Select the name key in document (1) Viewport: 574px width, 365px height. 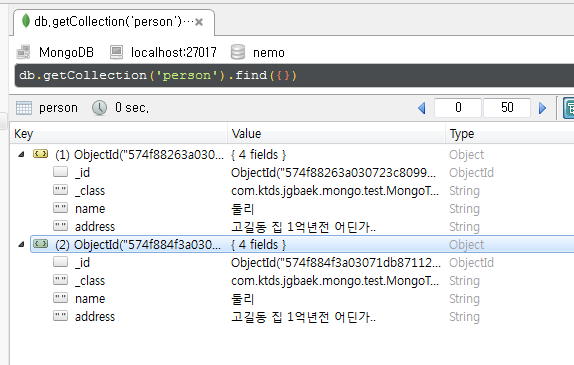point(90,209)
